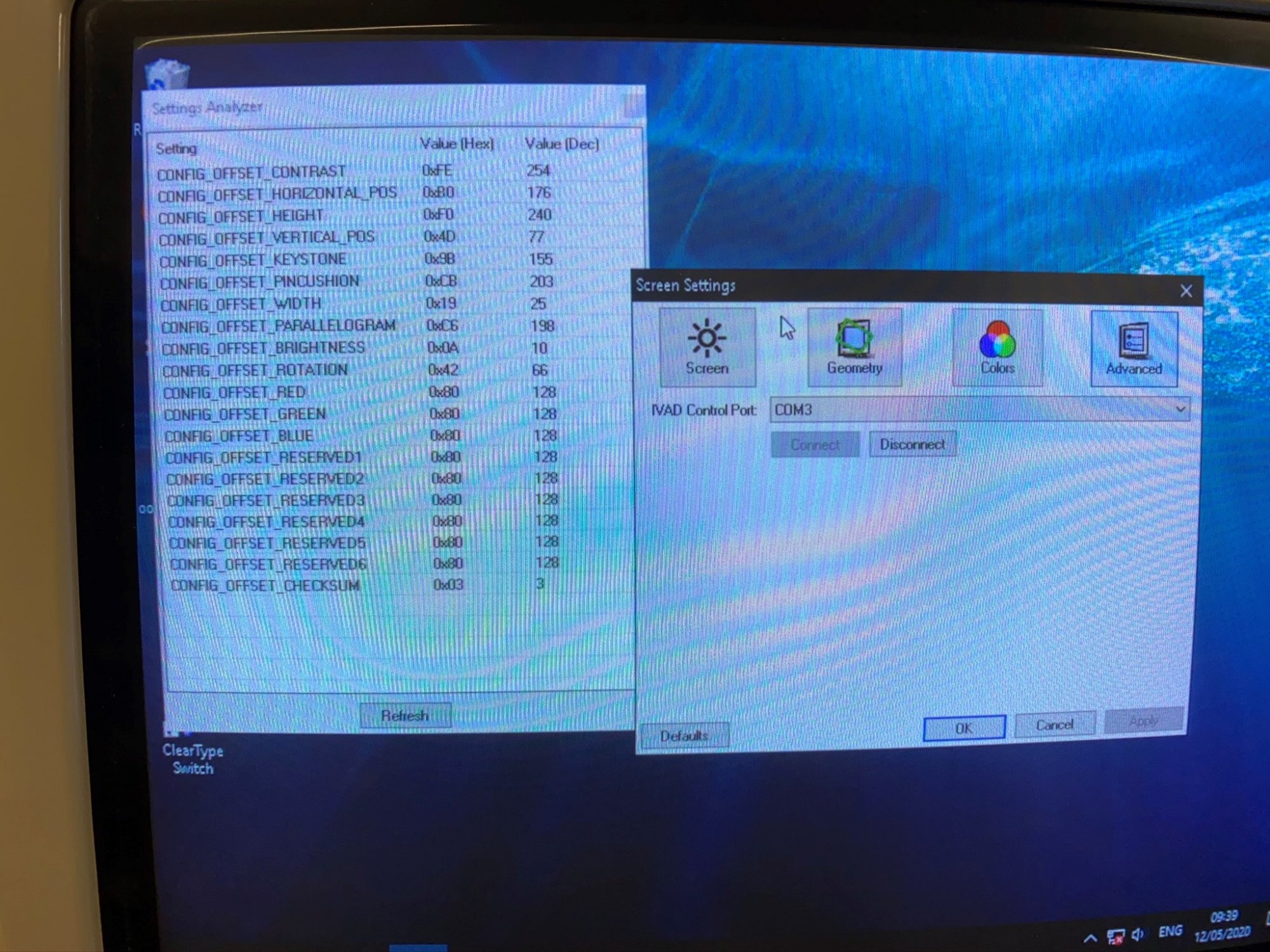Open the ENG input language selector
Viewport: 1270px width, 952px height.
[1170, 931]
